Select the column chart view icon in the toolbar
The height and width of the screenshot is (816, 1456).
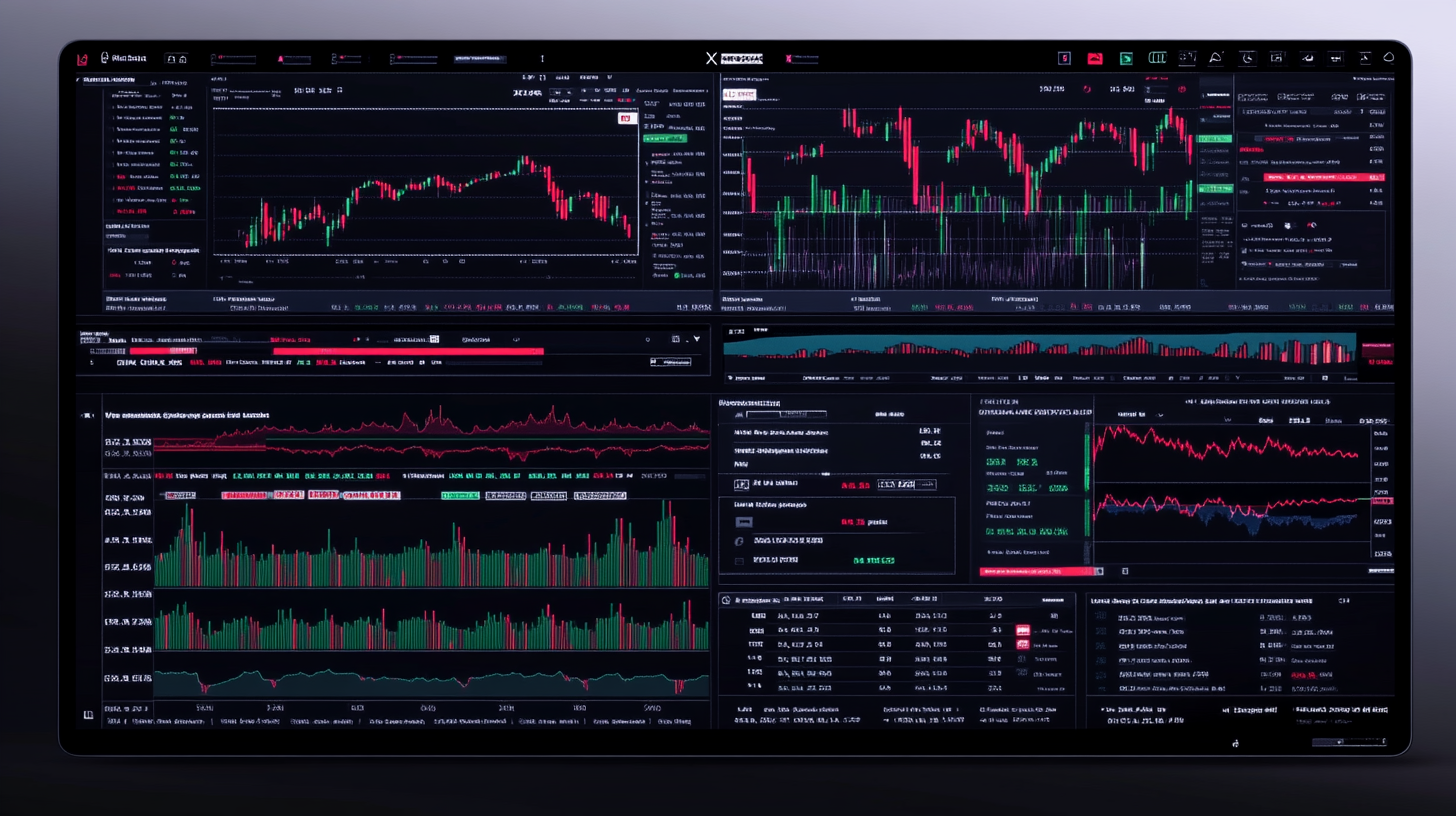(1157, 57)
